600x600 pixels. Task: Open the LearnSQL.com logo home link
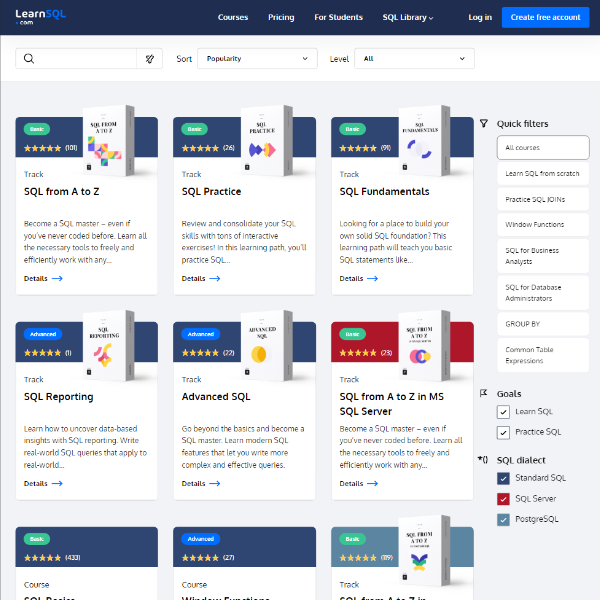pos(40,17)
